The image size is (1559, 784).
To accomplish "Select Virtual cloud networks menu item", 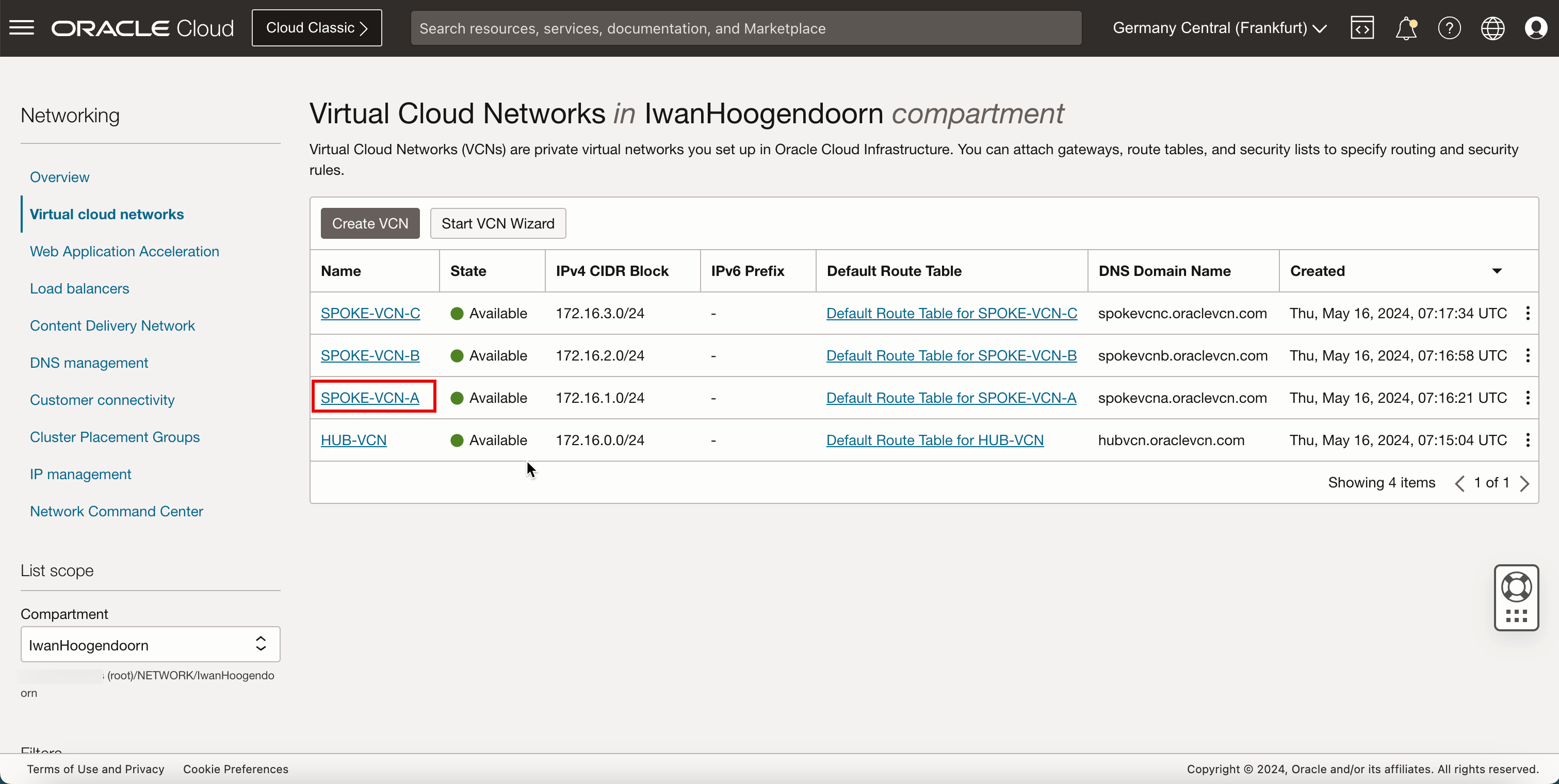I will coord(107,213).
